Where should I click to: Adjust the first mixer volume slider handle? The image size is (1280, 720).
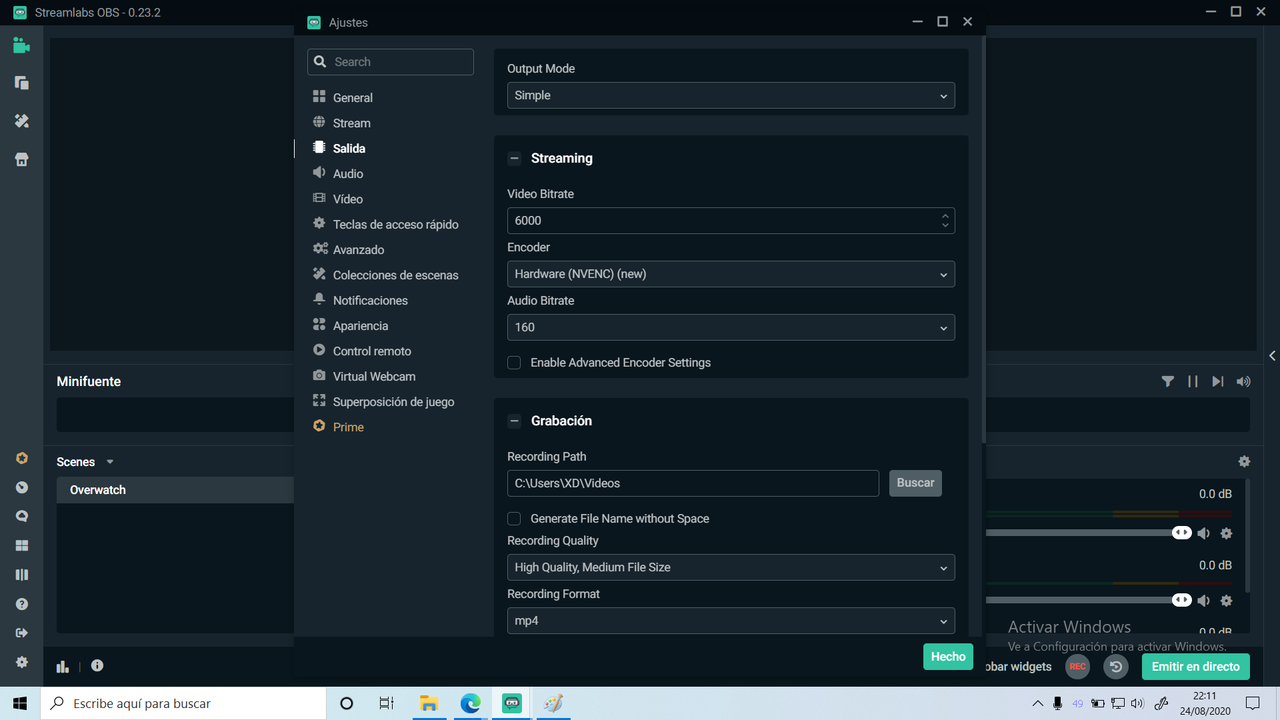(1182, 533)
